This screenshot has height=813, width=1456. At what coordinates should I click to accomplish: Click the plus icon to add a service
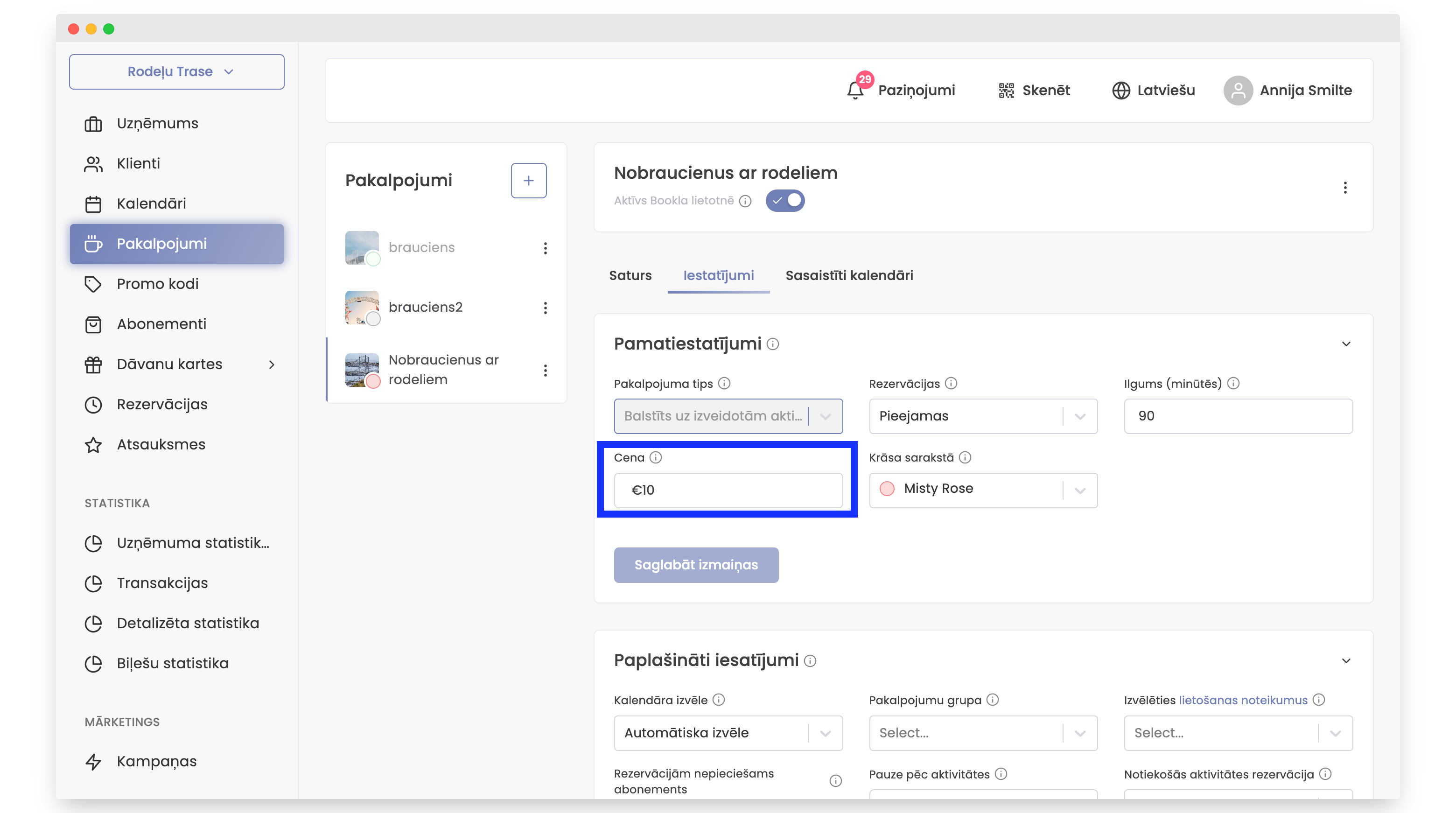click(x=528, y=180)
